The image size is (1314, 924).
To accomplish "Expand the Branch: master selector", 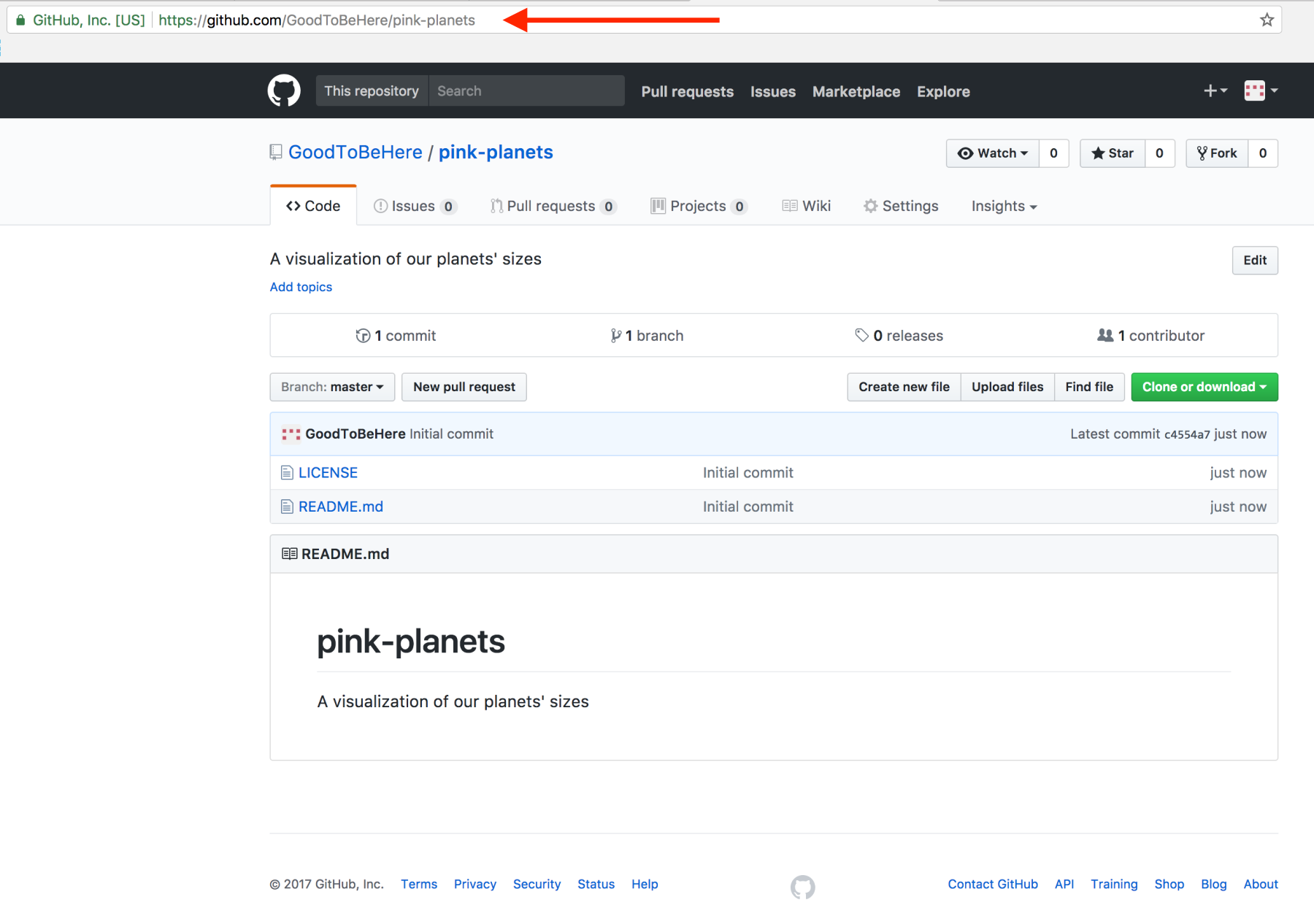I will pyautogui.click(x=332, y=387).
